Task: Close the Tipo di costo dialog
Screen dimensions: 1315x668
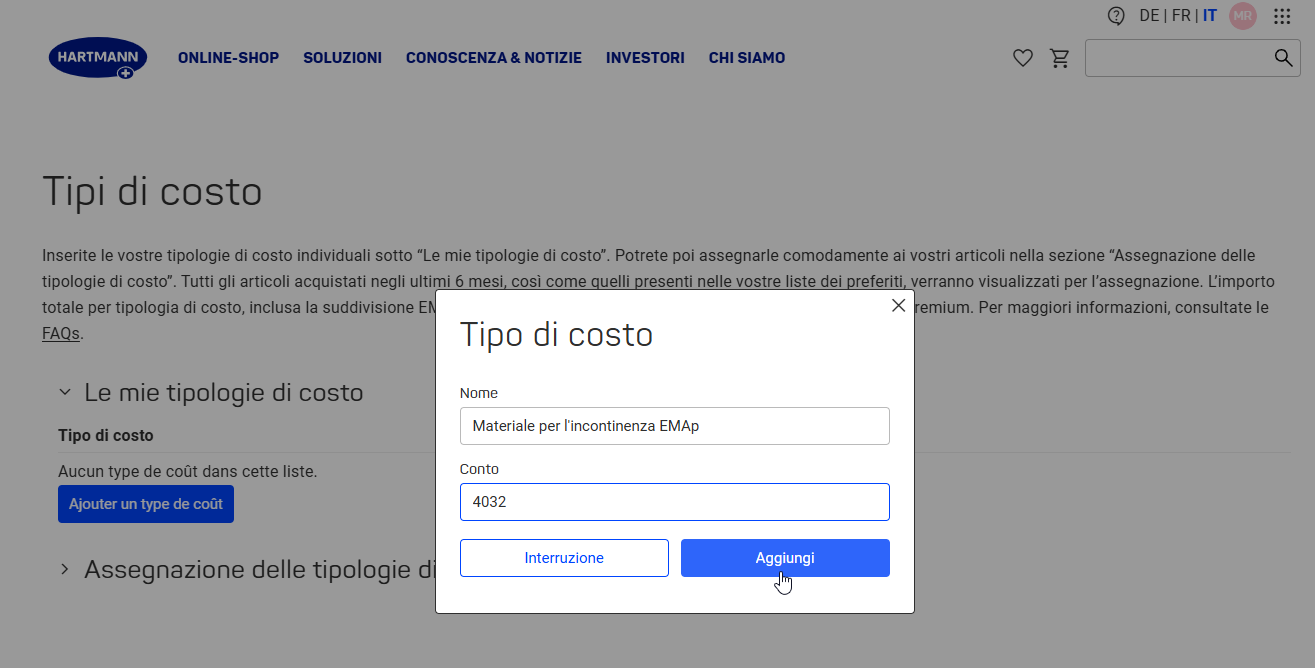Action: click(898, 306)
